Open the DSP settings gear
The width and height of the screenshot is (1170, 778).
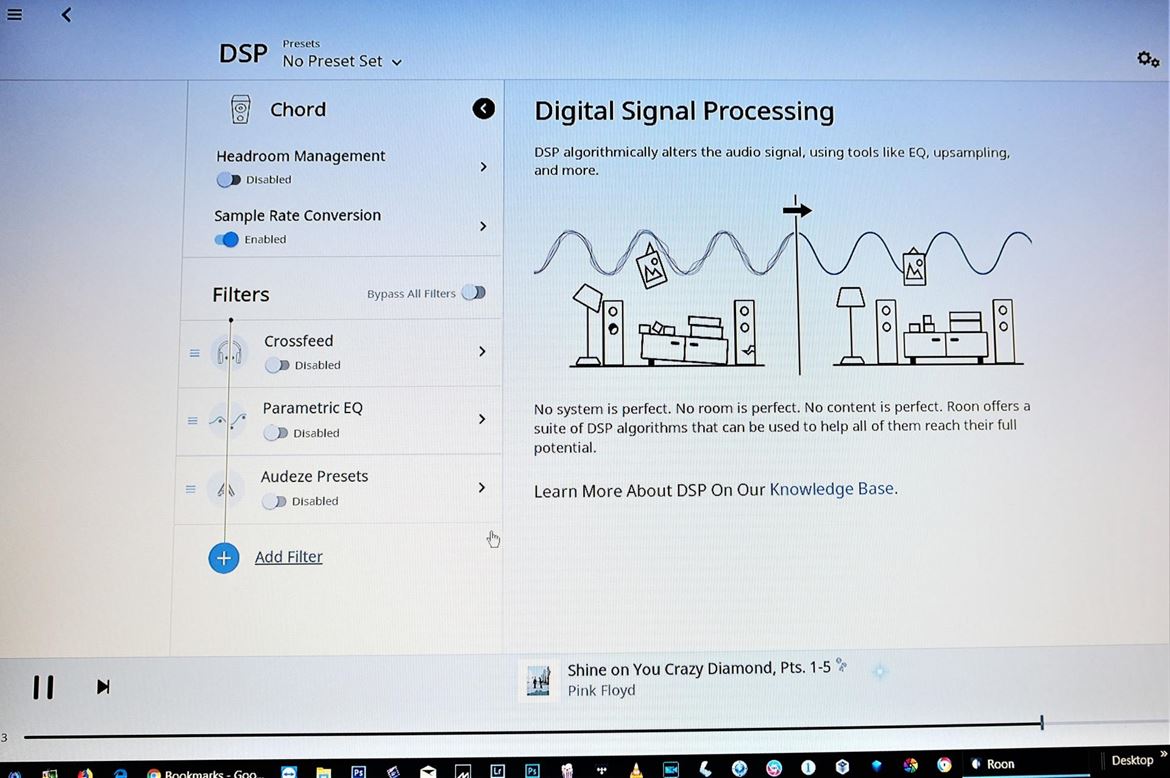coord(1148,59)
